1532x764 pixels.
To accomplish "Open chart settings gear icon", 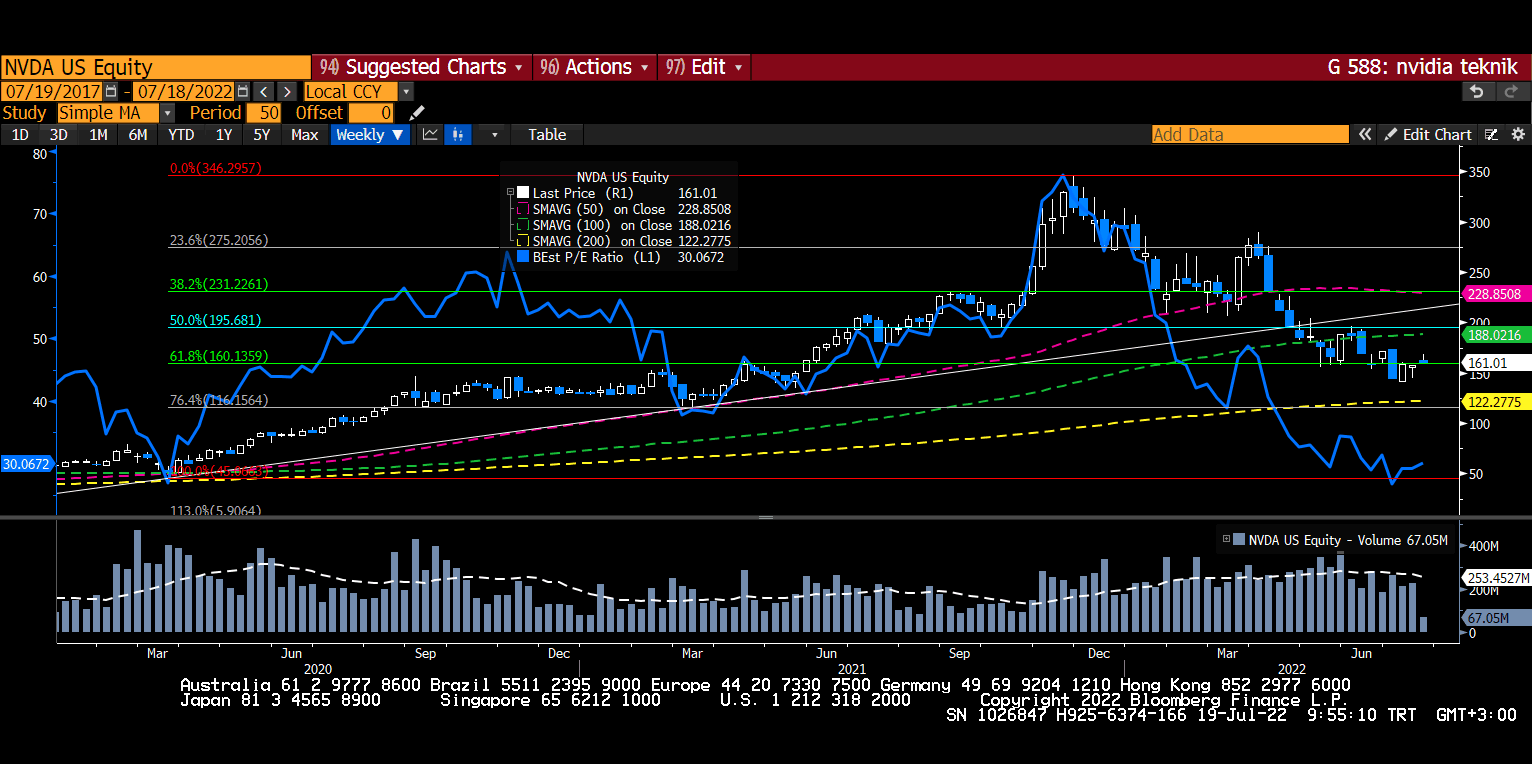I will [x=1517, y=134].
